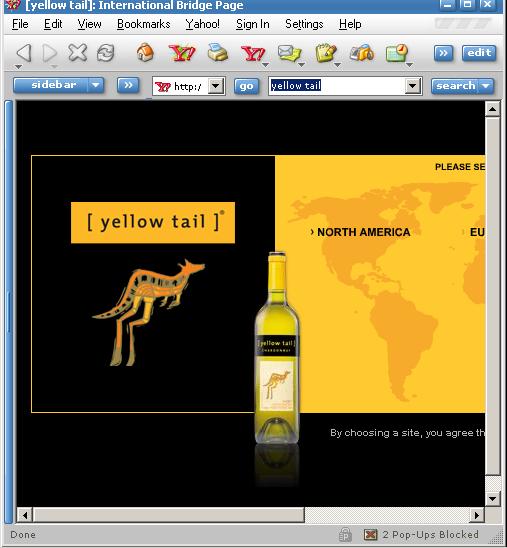Open Back button history dropdown arrow
Viewport: 507px width, 548px height.
click(x=19, y=66)
